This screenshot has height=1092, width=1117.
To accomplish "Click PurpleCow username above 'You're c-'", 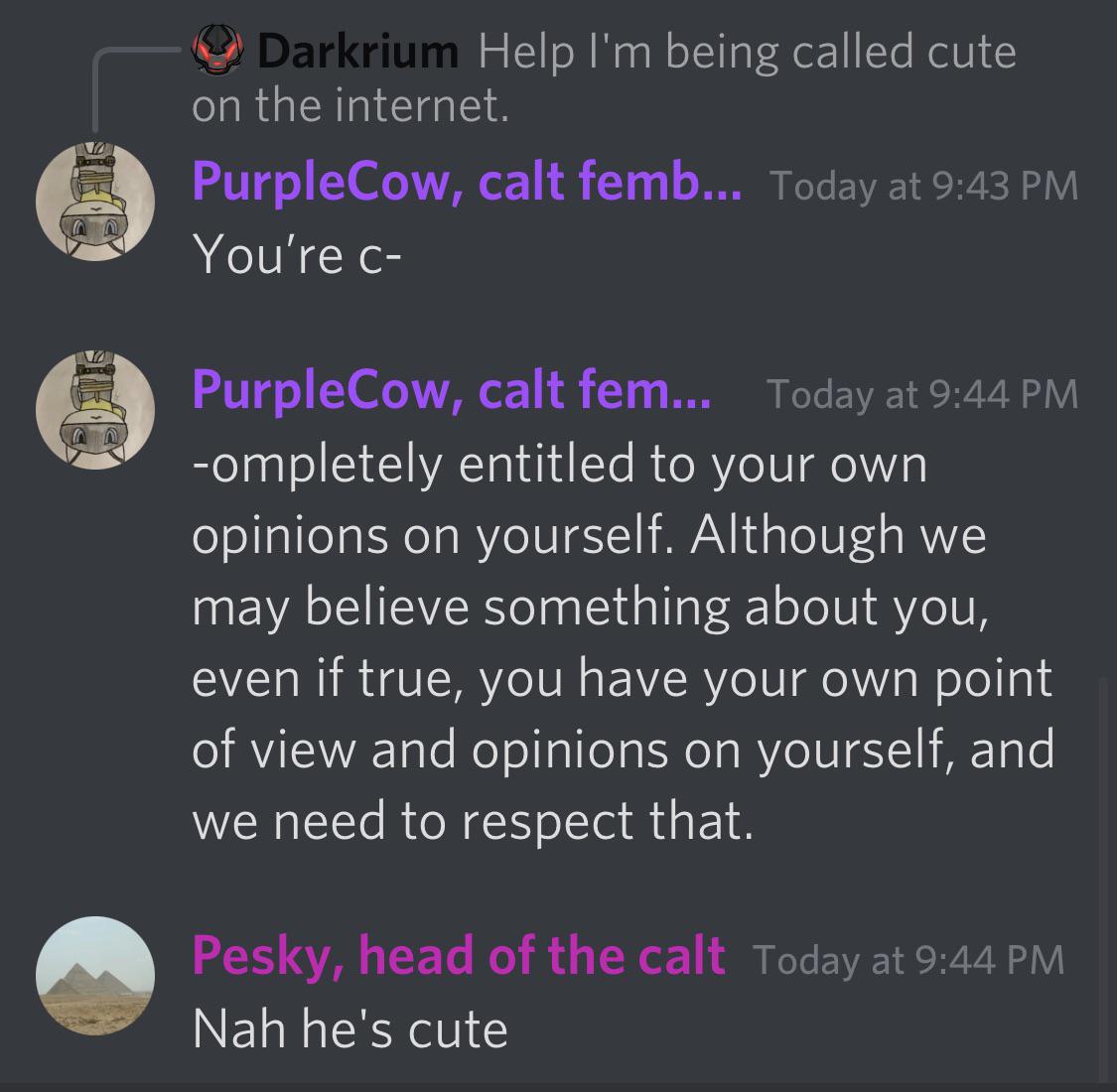I will click(x=467, y=182).
